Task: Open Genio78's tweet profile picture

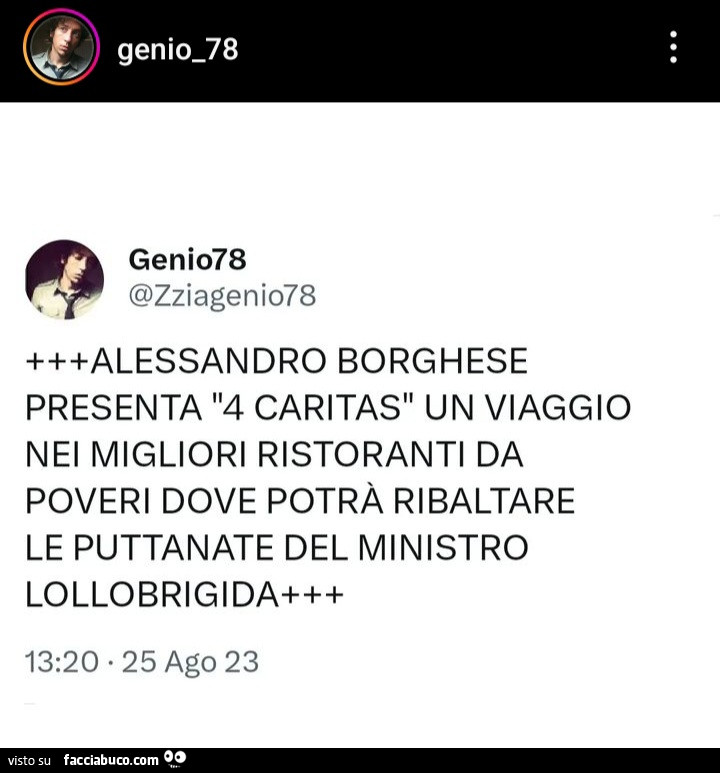Action: click(x=64, y=280)
